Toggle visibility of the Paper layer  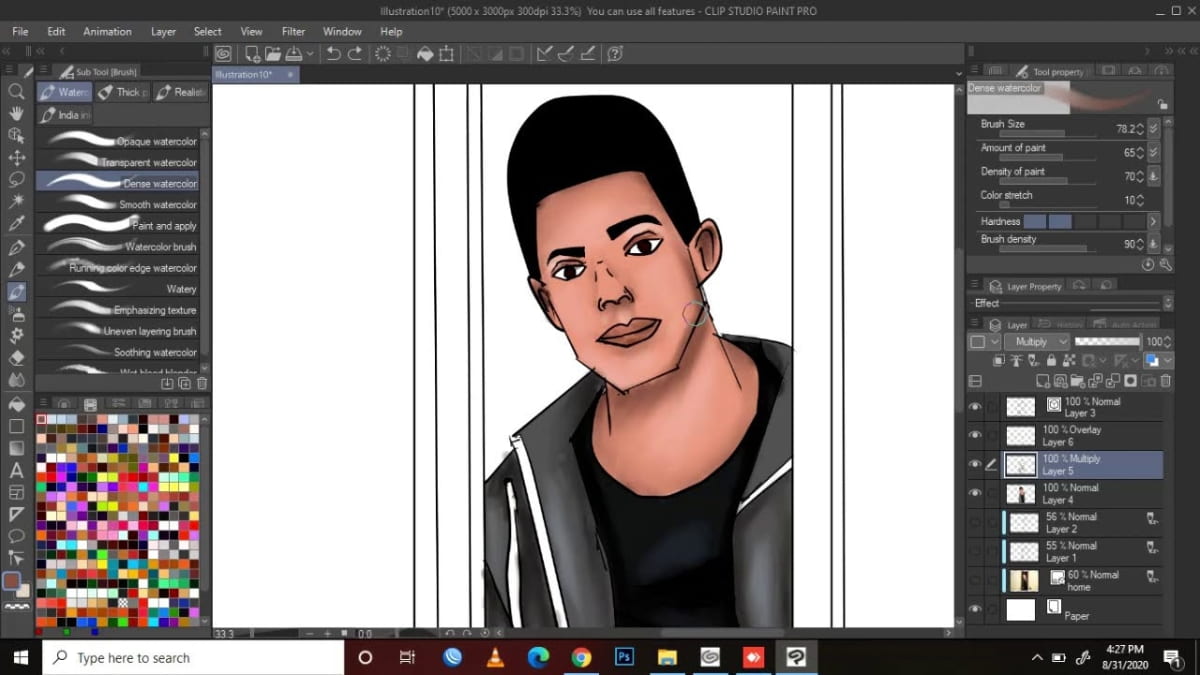pyautogui.click(x=975, y=608)
